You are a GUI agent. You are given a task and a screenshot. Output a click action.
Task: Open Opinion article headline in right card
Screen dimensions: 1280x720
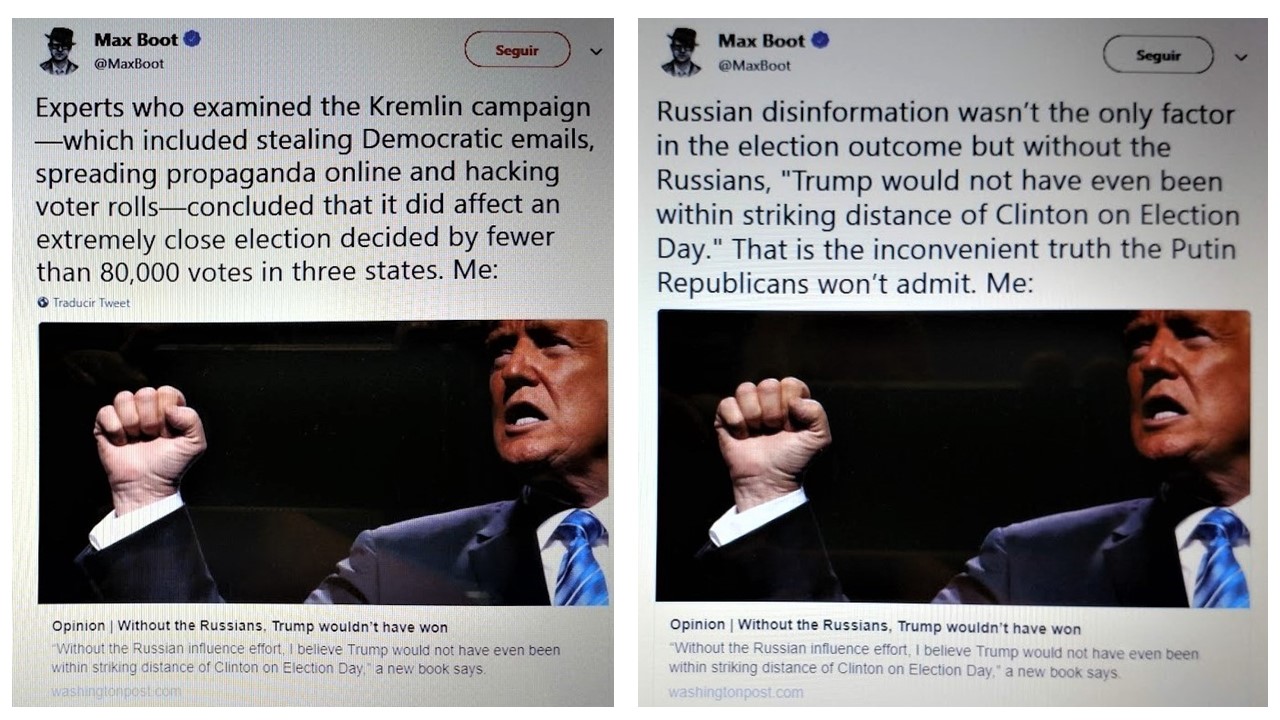pos(875,627)
